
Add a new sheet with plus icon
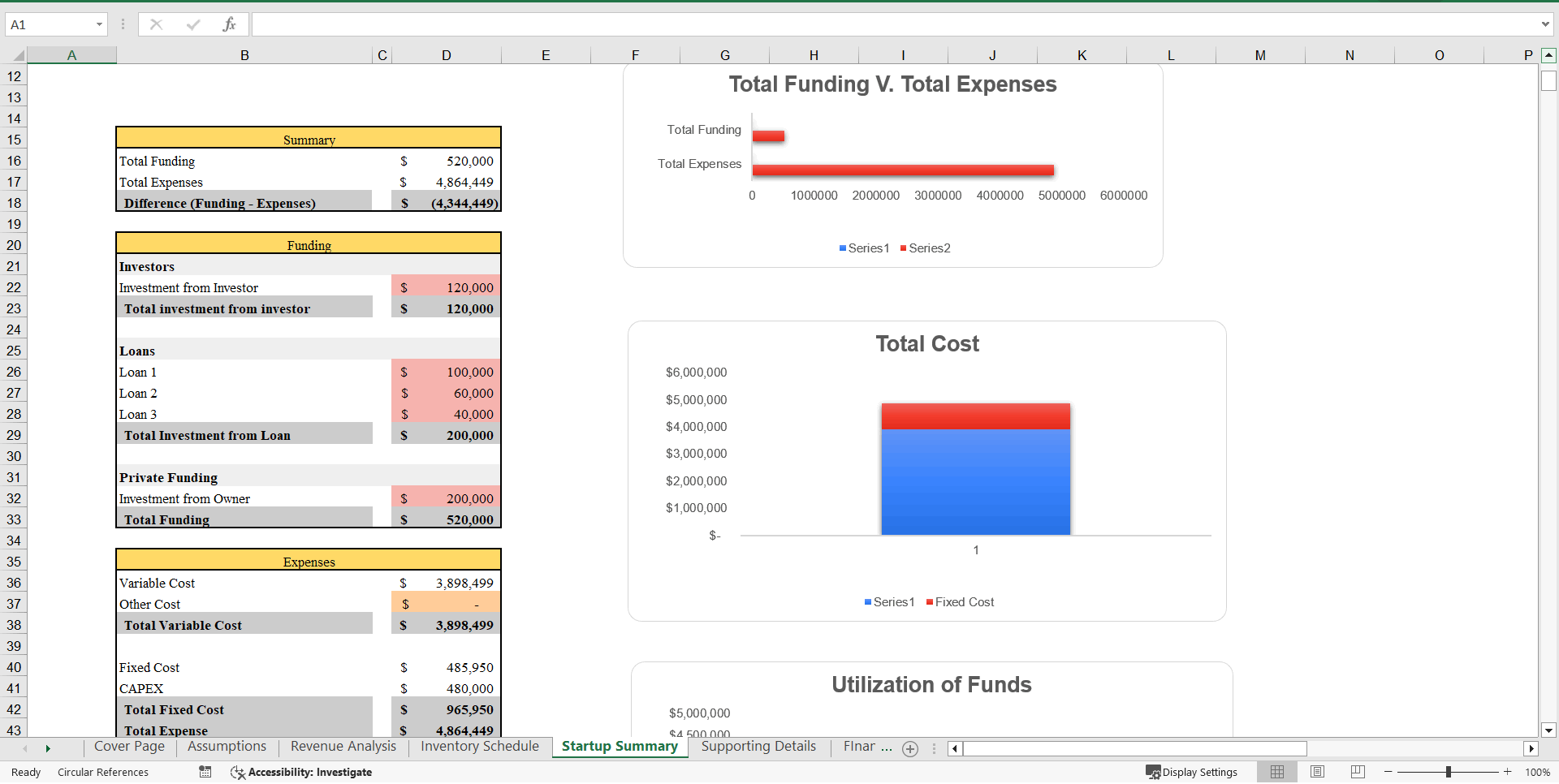tap(910, 748)
